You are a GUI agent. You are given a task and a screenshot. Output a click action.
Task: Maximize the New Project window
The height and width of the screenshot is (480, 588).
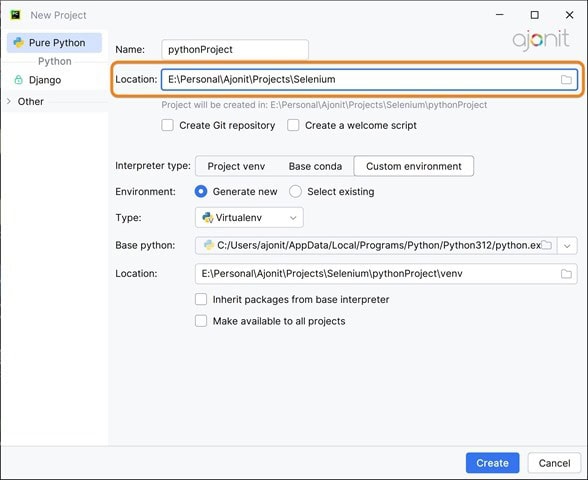click(x=534, y=15)
